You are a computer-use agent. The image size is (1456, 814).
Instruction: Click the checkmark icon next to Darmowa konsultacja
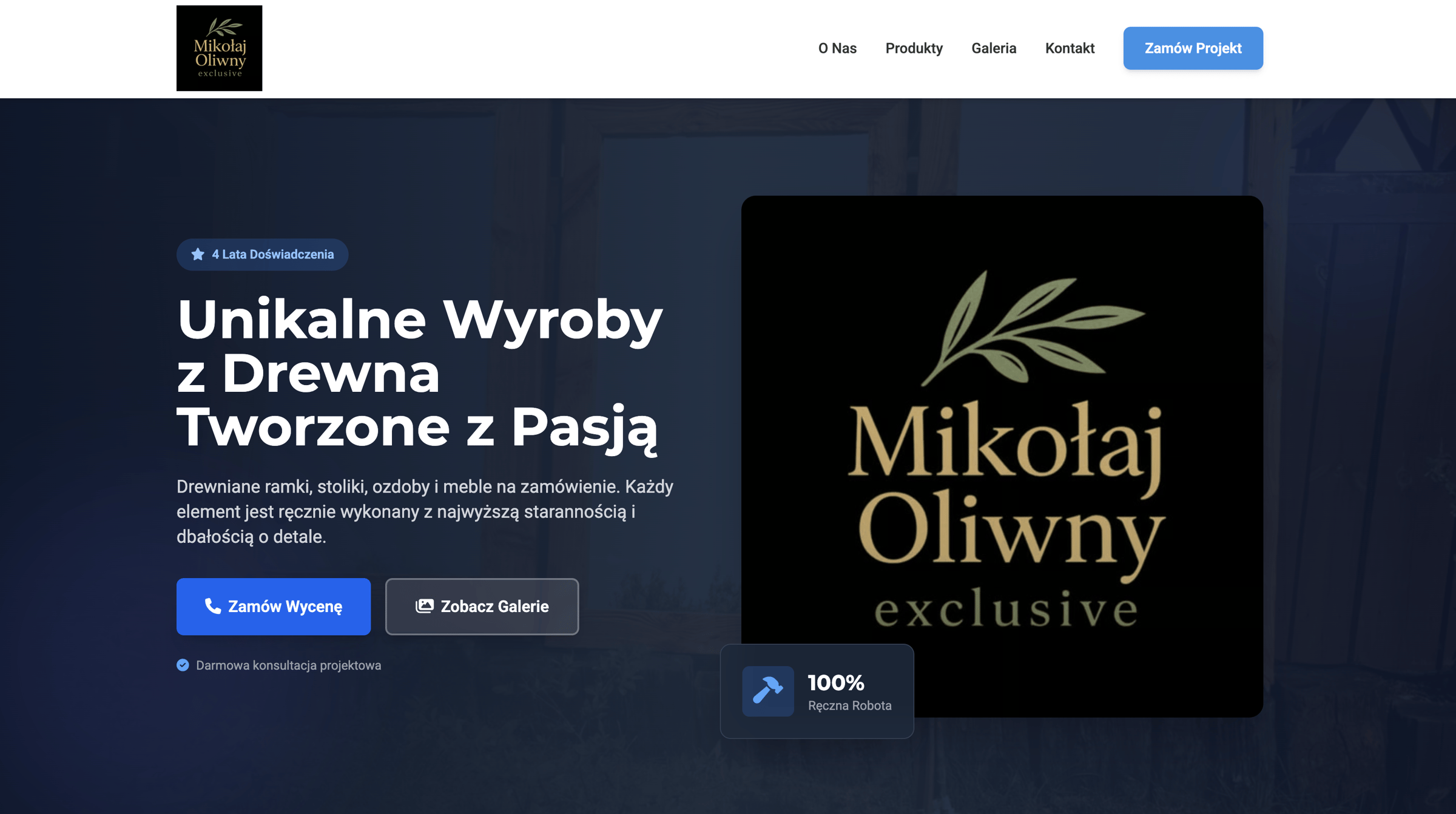(183, 665)
